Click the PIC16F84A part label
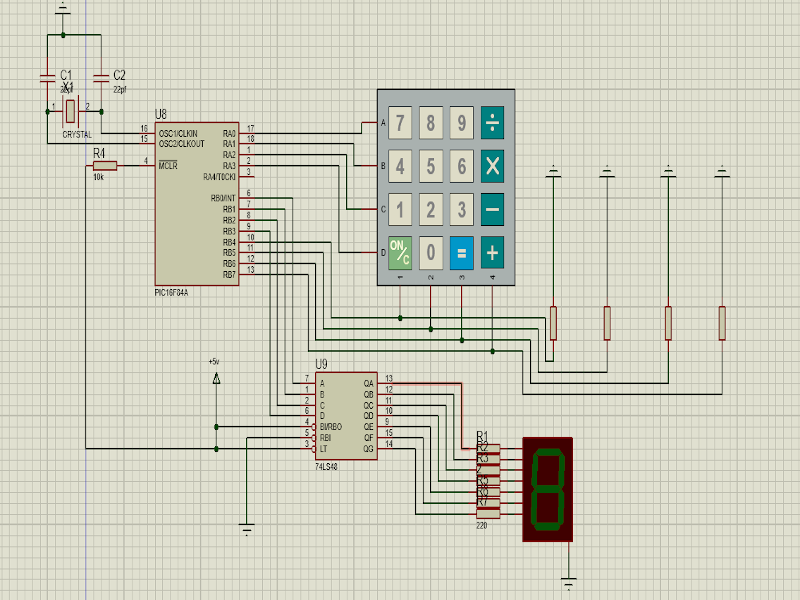Screen dimensions: 800x600 coord(171,293)
